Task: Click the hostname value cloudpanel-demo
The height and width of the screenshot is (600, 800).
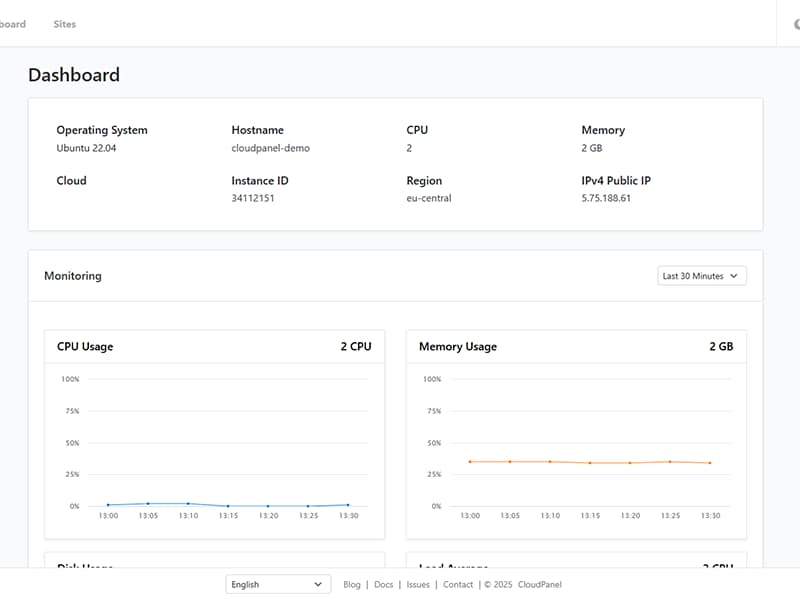Action: click(x=270, y=148)
